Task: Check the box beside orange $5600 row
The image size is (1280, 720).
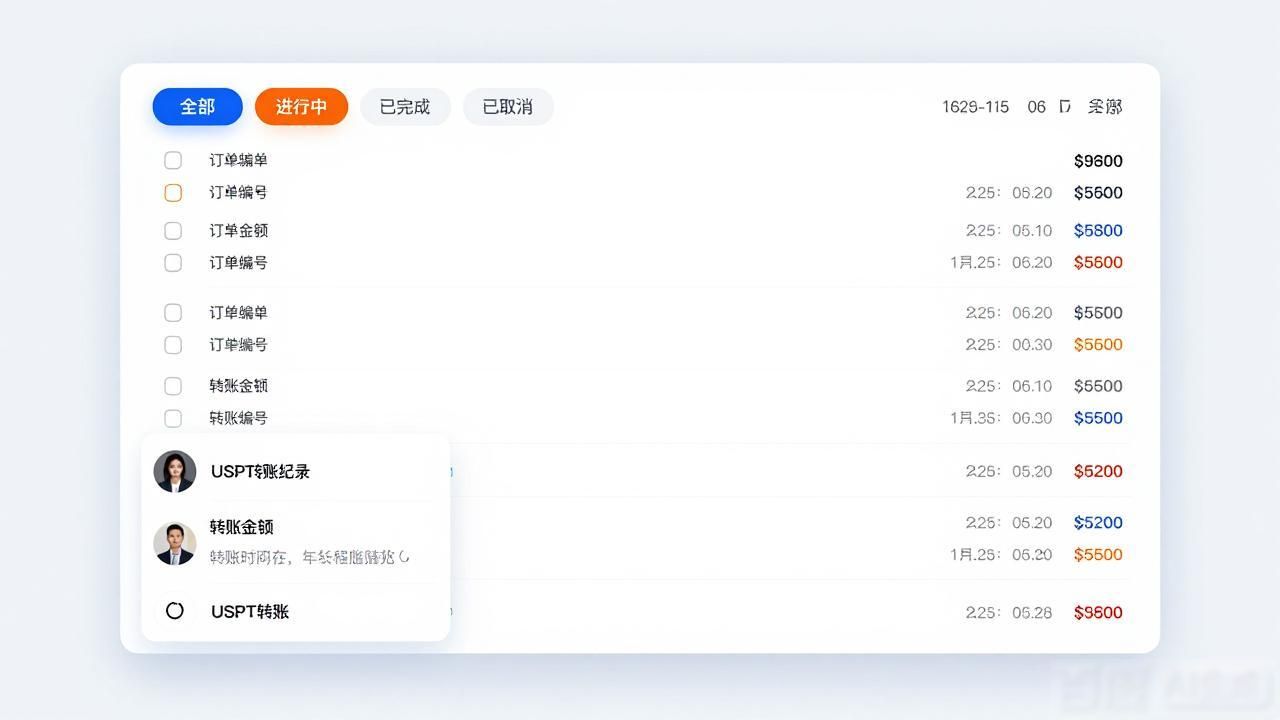Action: click(x=173, y=345)
